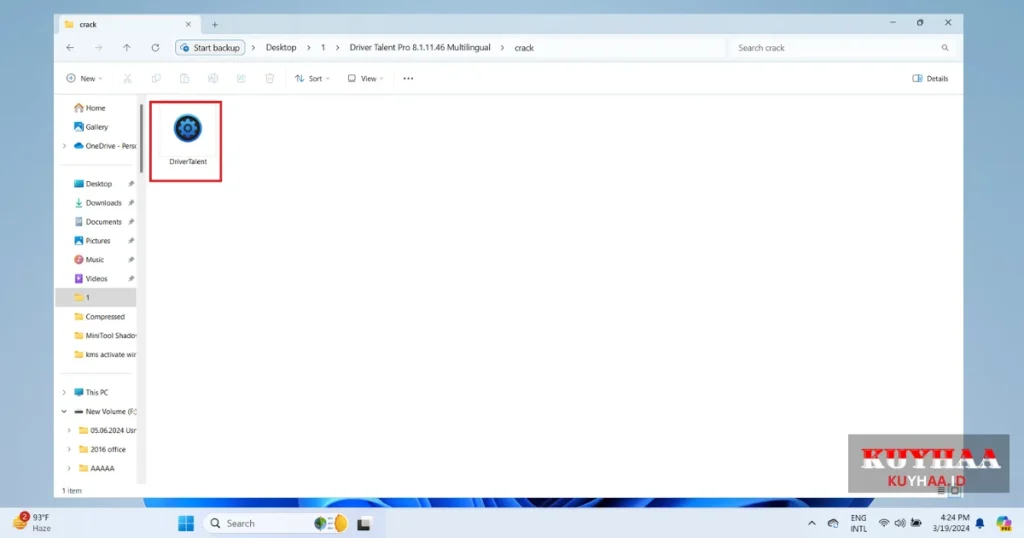Open the clock showing 4:24 PM
The height and width of the screenshot is (538, 1024).
coord(951,523)
